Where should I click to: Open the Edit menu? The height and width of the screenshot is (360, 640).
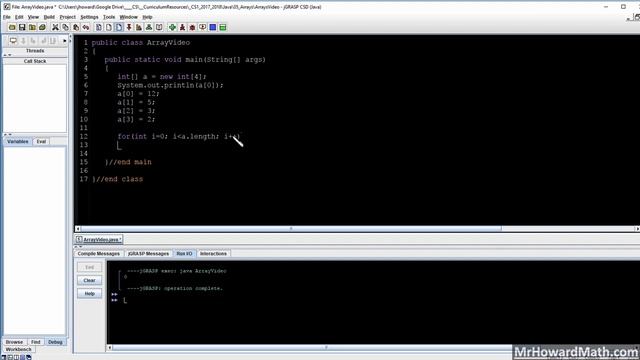[19, 17]
